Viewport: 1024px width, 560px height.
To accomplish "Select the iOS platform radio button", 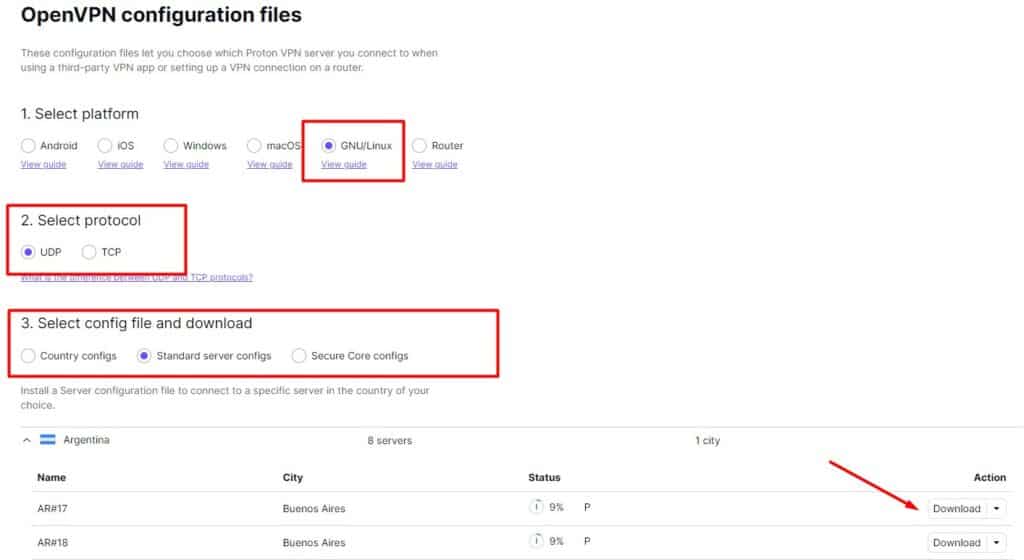I will pos(104,146).
